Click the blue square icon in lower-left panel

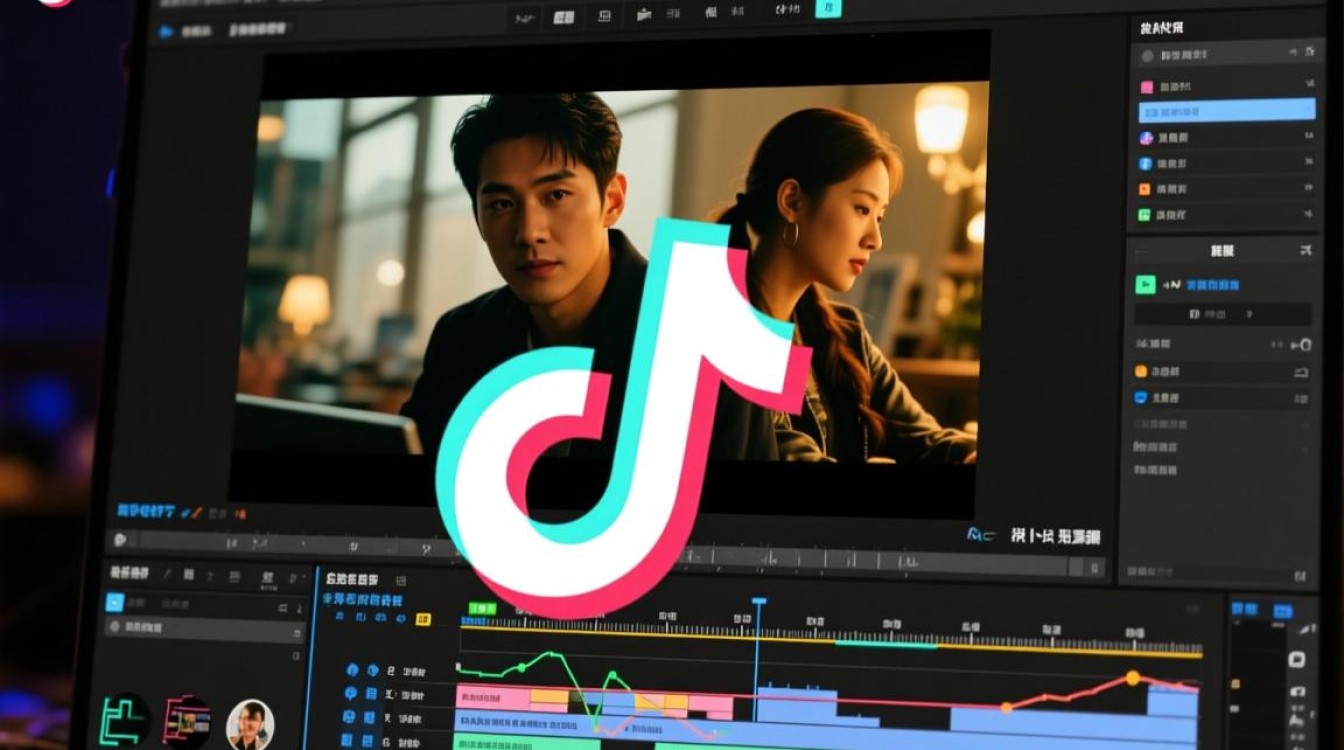coord(116,602)
